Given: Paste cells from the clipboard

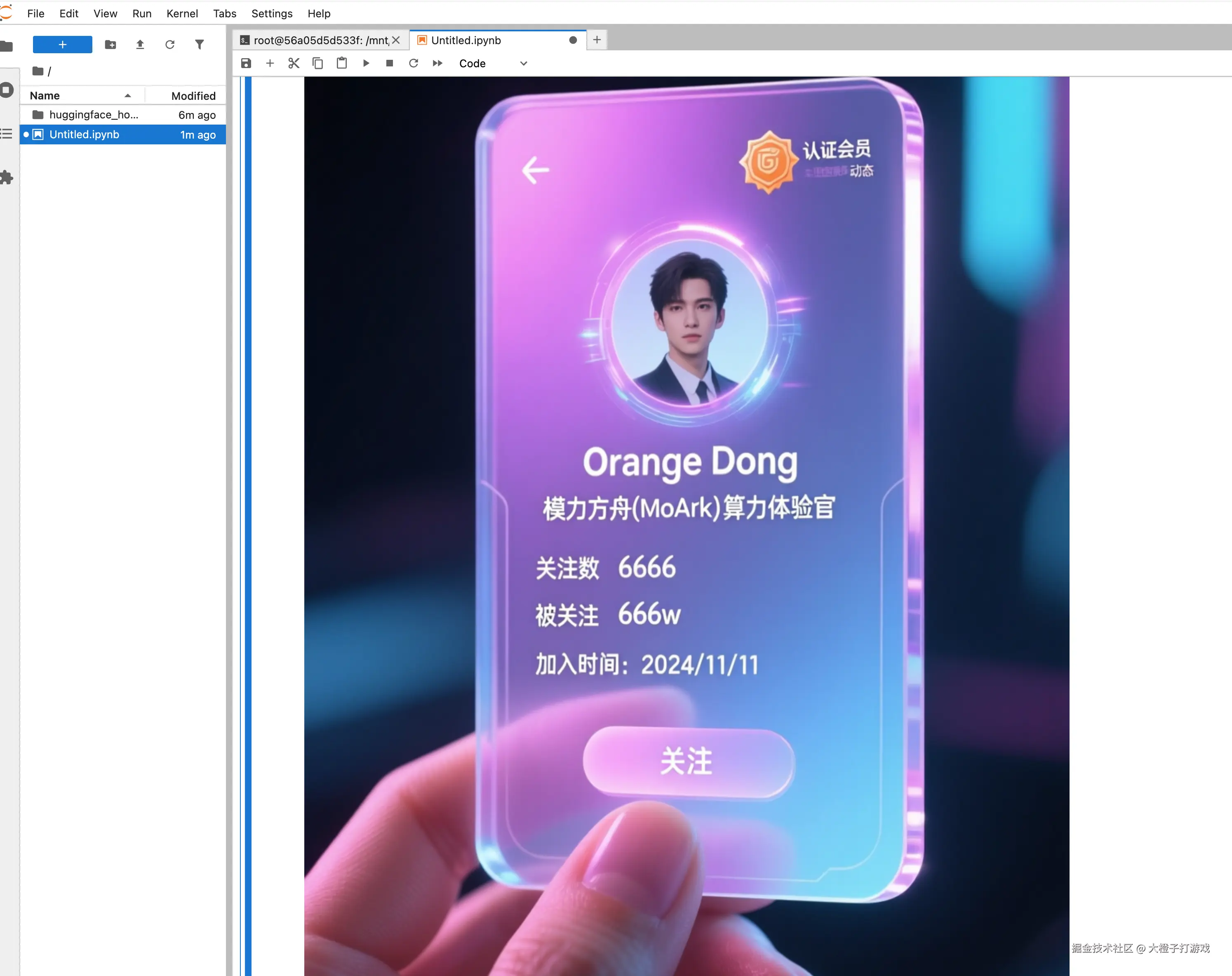Looking at the screenshot, I should pyautogui.click(x=341, y=64).
